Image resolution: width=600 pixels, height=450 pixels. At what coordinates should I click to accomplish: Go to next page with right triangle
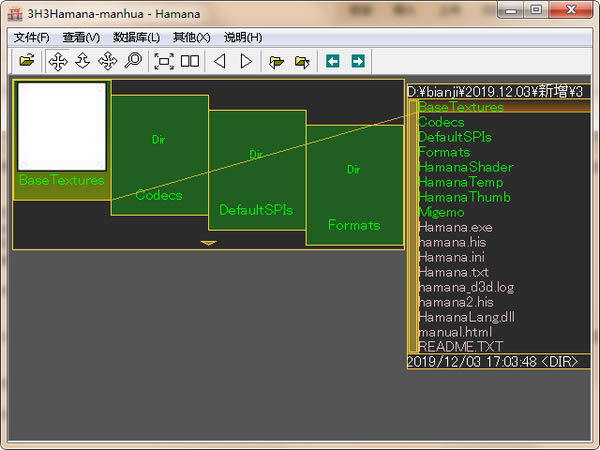tap(246, 61)
